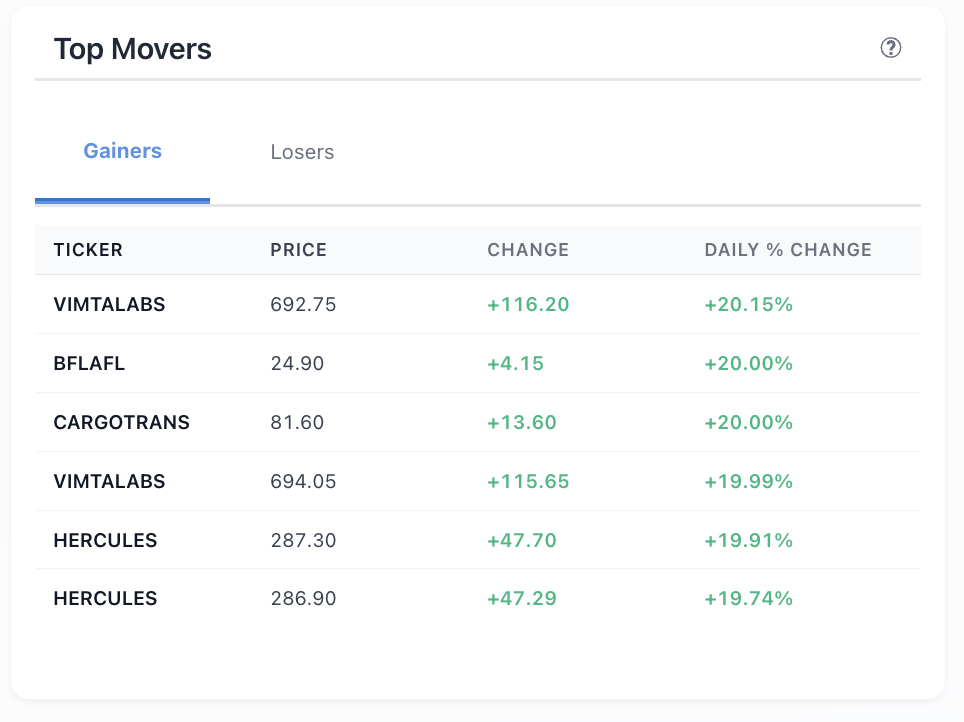Click the +19.74% daily change
964x722 pixels.
pyautogui.click(x=748, y=598)
